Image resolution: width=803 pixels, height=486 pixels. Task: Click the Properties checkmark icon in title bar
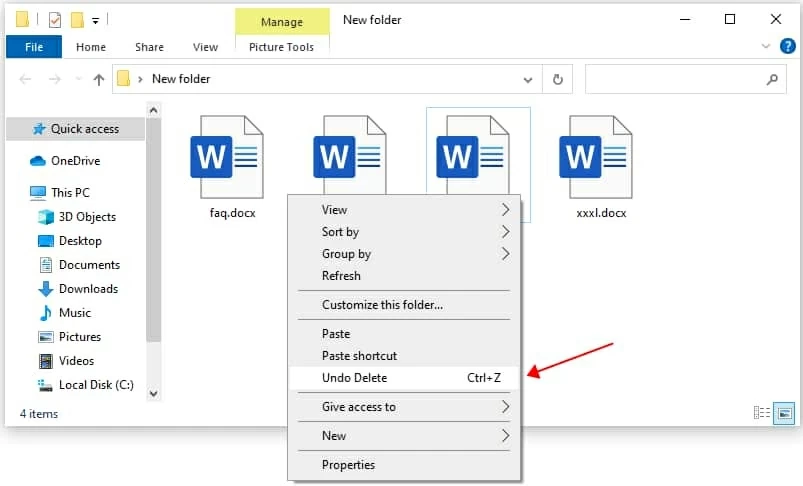coord(54,19)
